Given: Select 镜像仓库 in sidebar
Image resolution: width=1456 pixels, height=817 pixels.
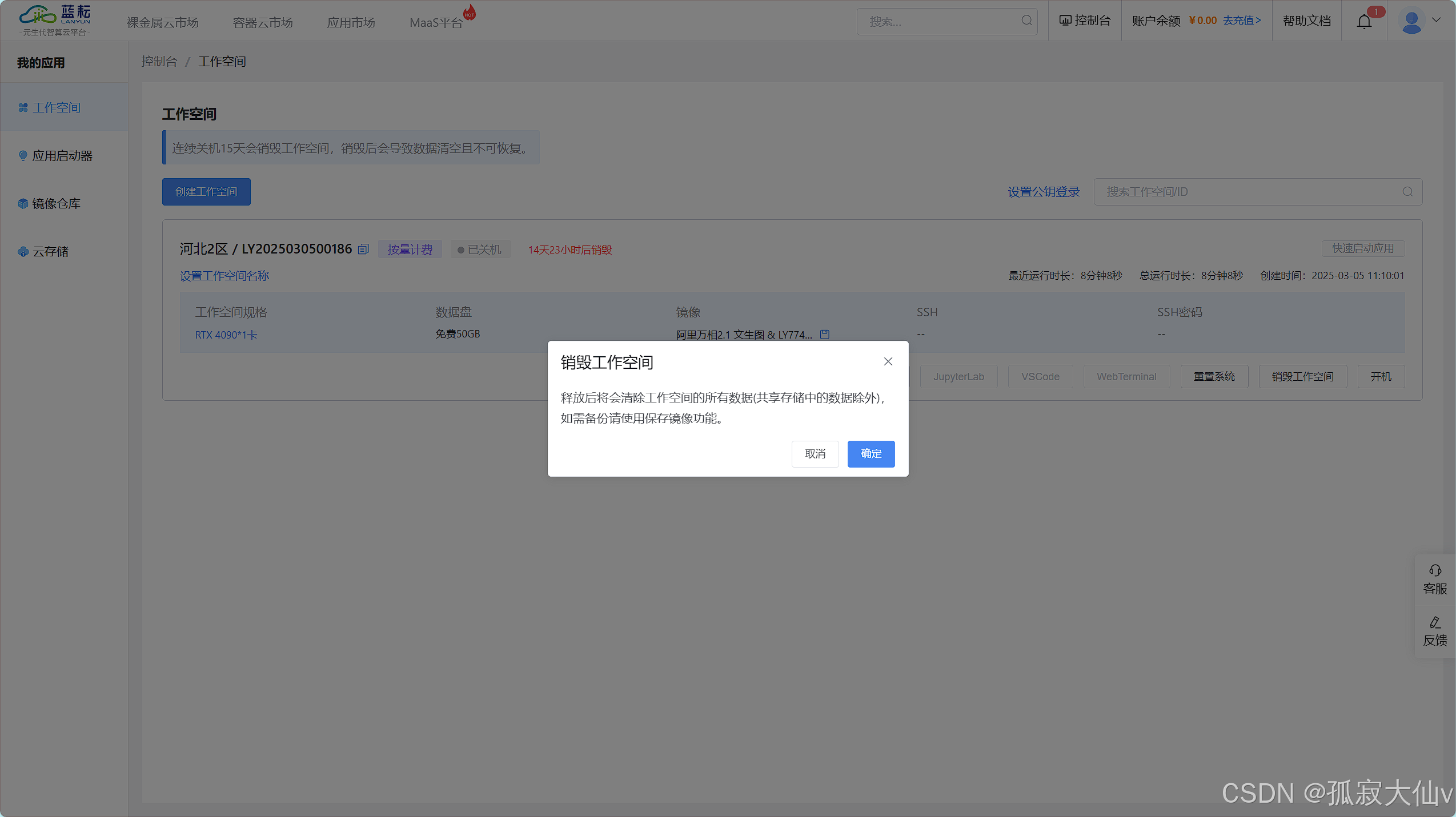Looking at the screenshot, I should pyautogui.click(x=56, y=204).
